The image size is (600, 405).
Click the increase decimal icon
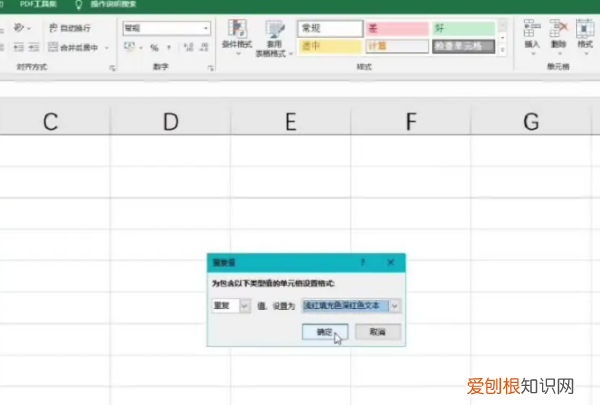pos(188,47)
